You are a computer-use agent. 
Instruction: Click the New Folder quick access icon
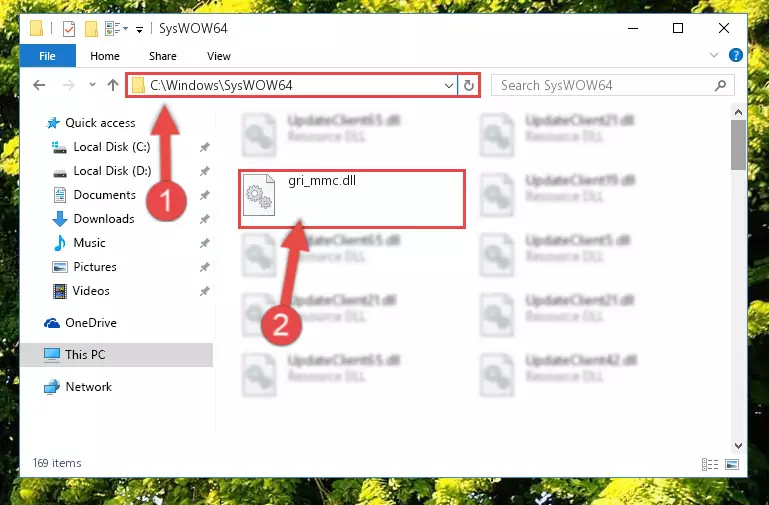tap(91, 29)
